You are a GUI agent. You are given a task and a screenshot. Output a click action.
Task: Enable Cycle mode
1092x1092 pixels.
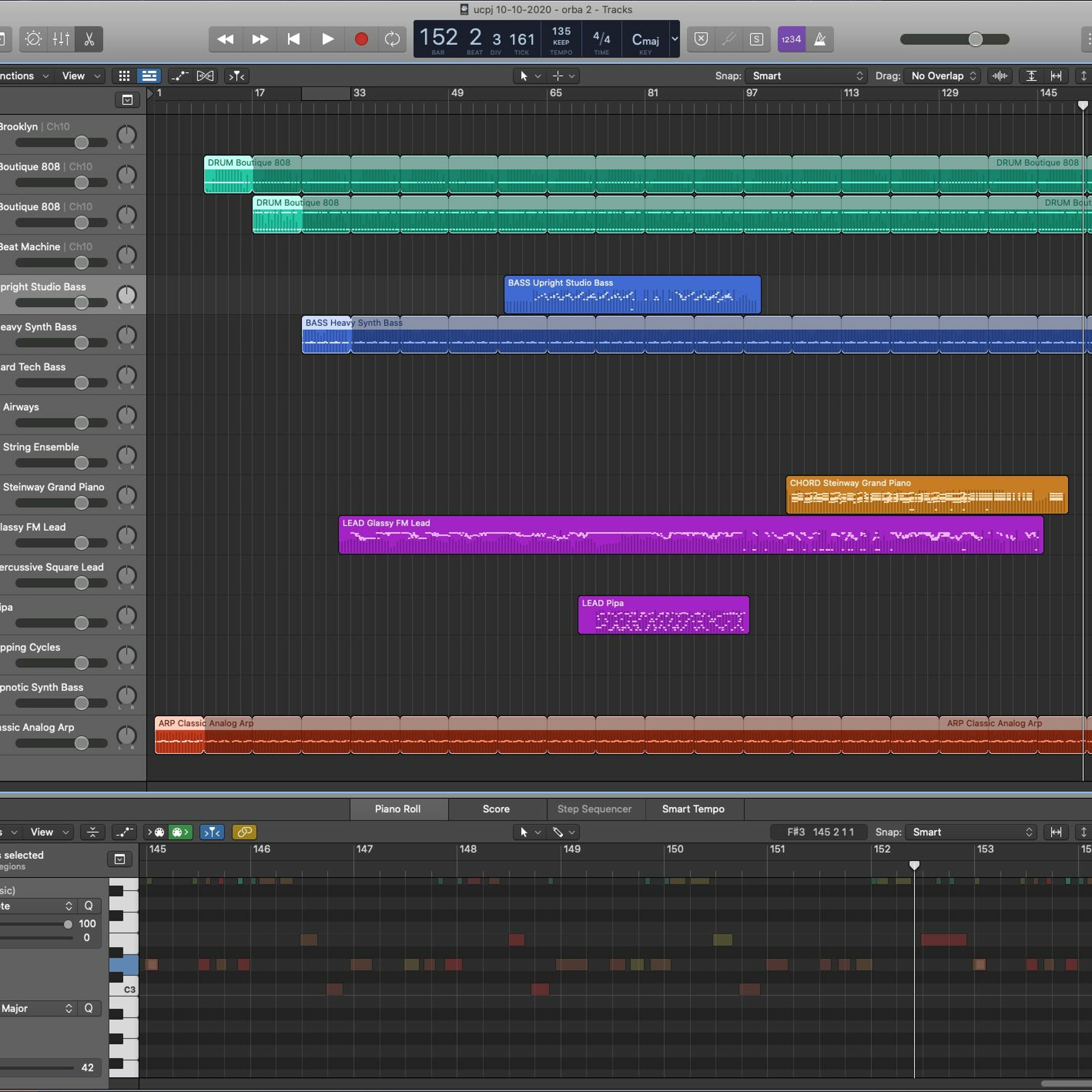pos(392,39)
